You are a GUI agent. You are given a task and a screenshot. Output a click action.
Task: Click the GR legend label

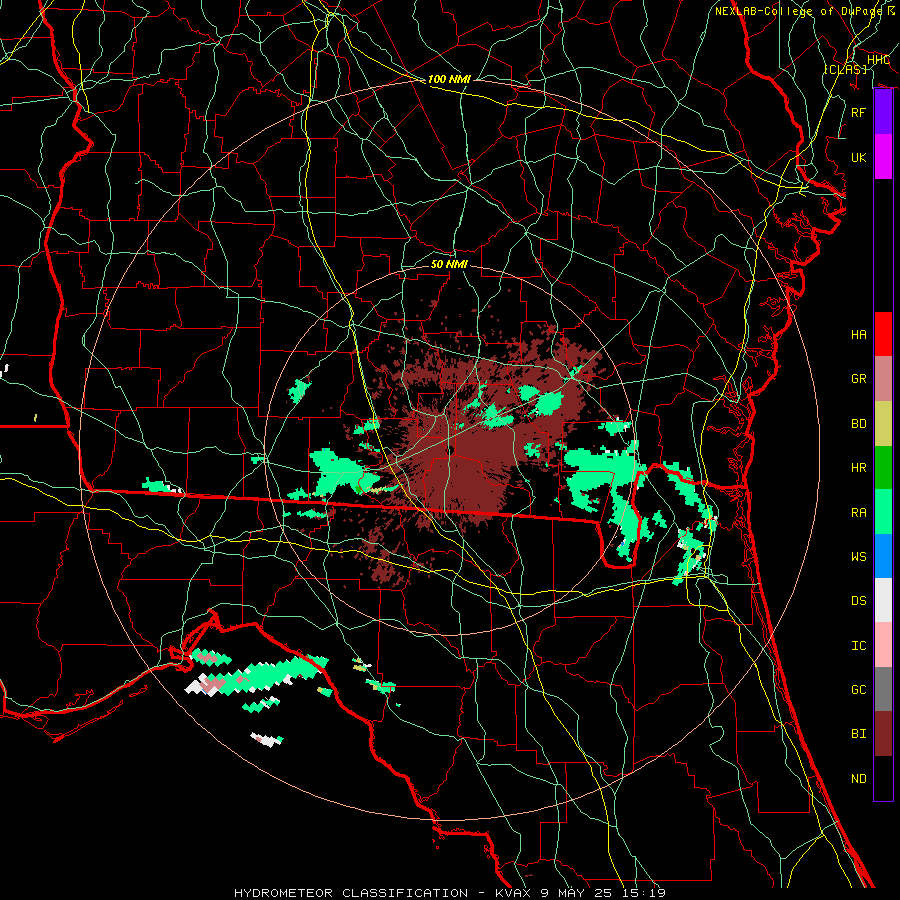tap(859, 379)
